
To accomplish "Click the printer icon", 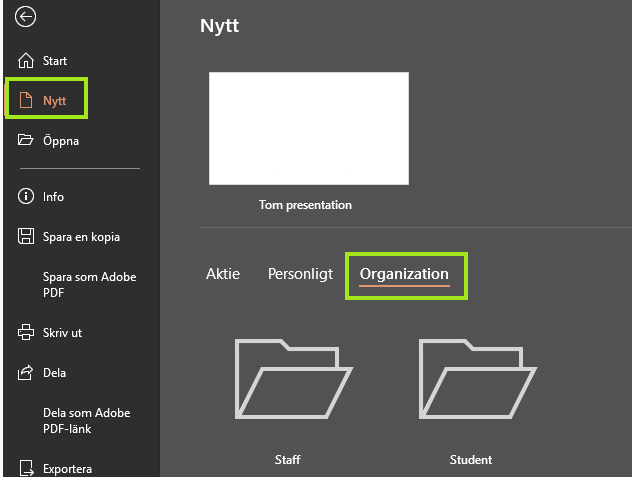I will point(26,332).
